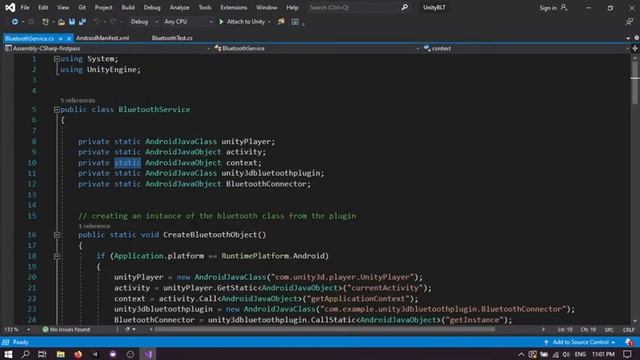This screenshot has height=360, width=640.
Task: Click the green Start play icon
Action: pos(221,22)
